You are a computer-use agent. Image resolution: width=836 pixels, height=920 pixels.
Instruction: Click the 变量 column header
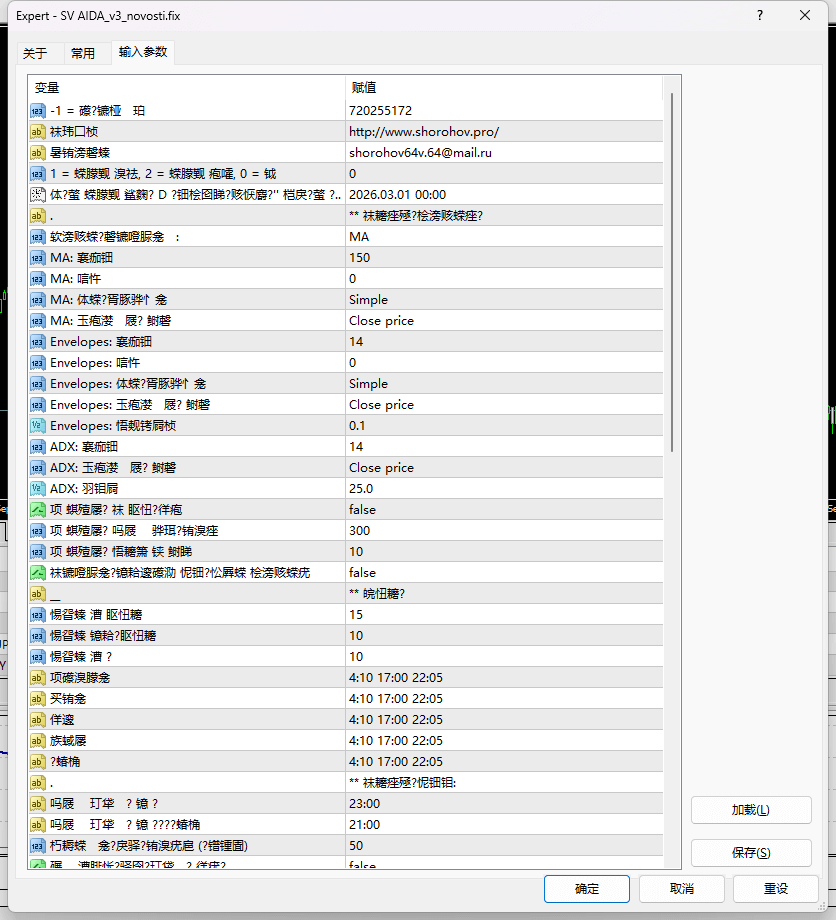pyautogui.click(x=187, y=88)
